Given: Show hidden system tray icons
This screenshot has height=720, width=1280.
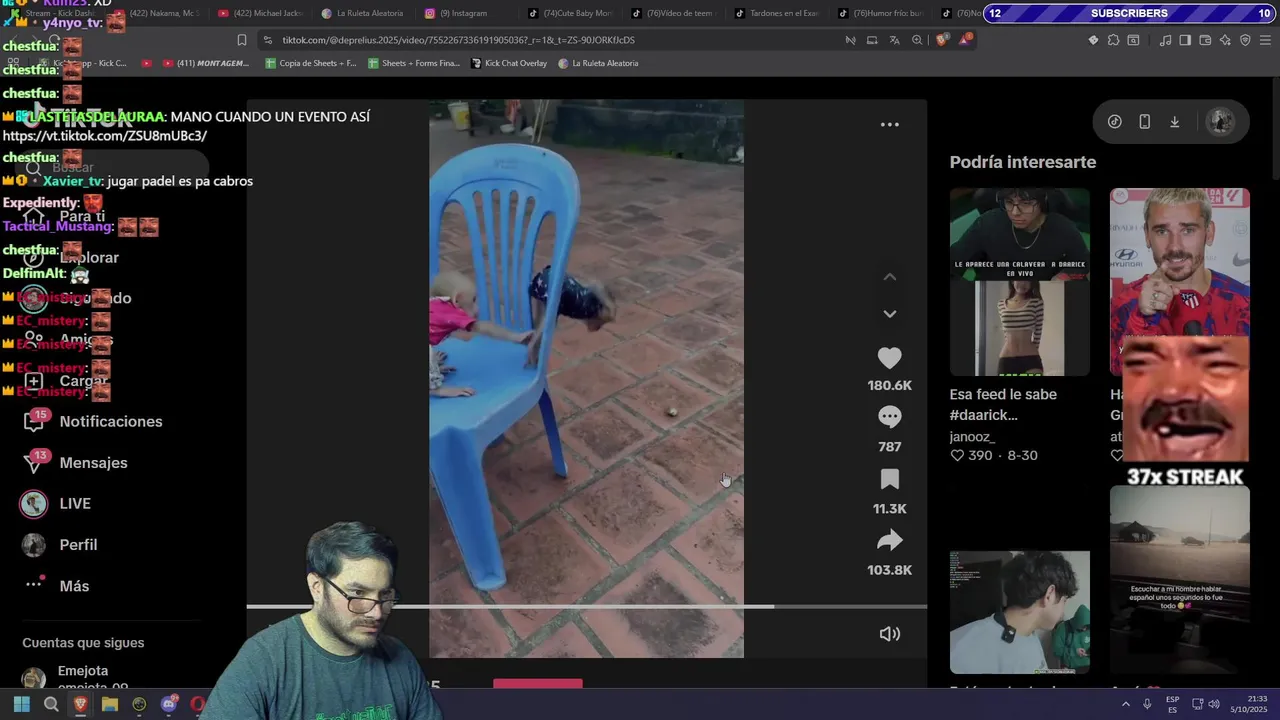Looking at the screenshot, I should [1125, 704].
